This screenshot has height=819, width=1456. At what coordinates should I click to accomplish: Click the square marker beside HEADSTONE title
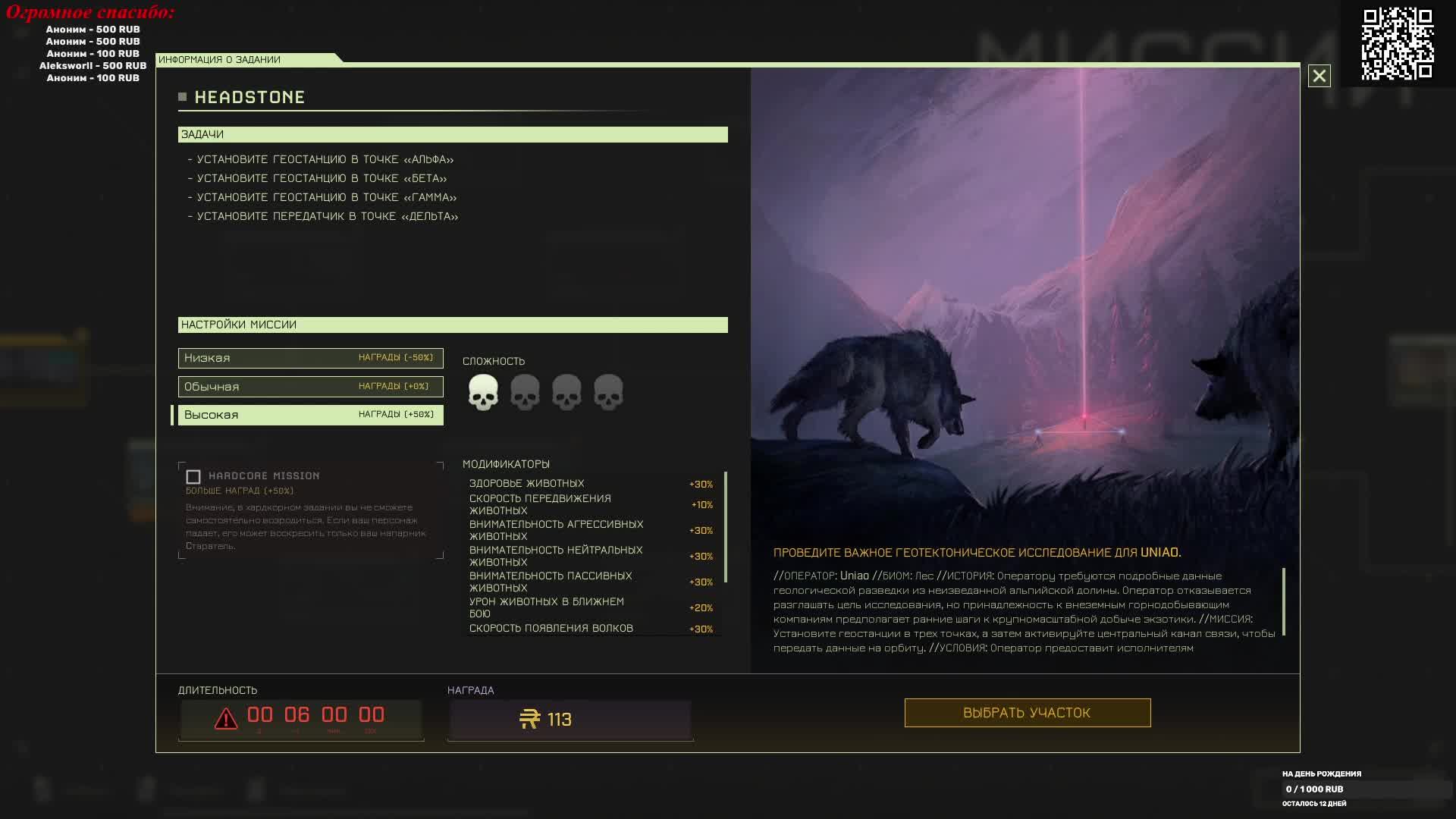pos(182,96)
